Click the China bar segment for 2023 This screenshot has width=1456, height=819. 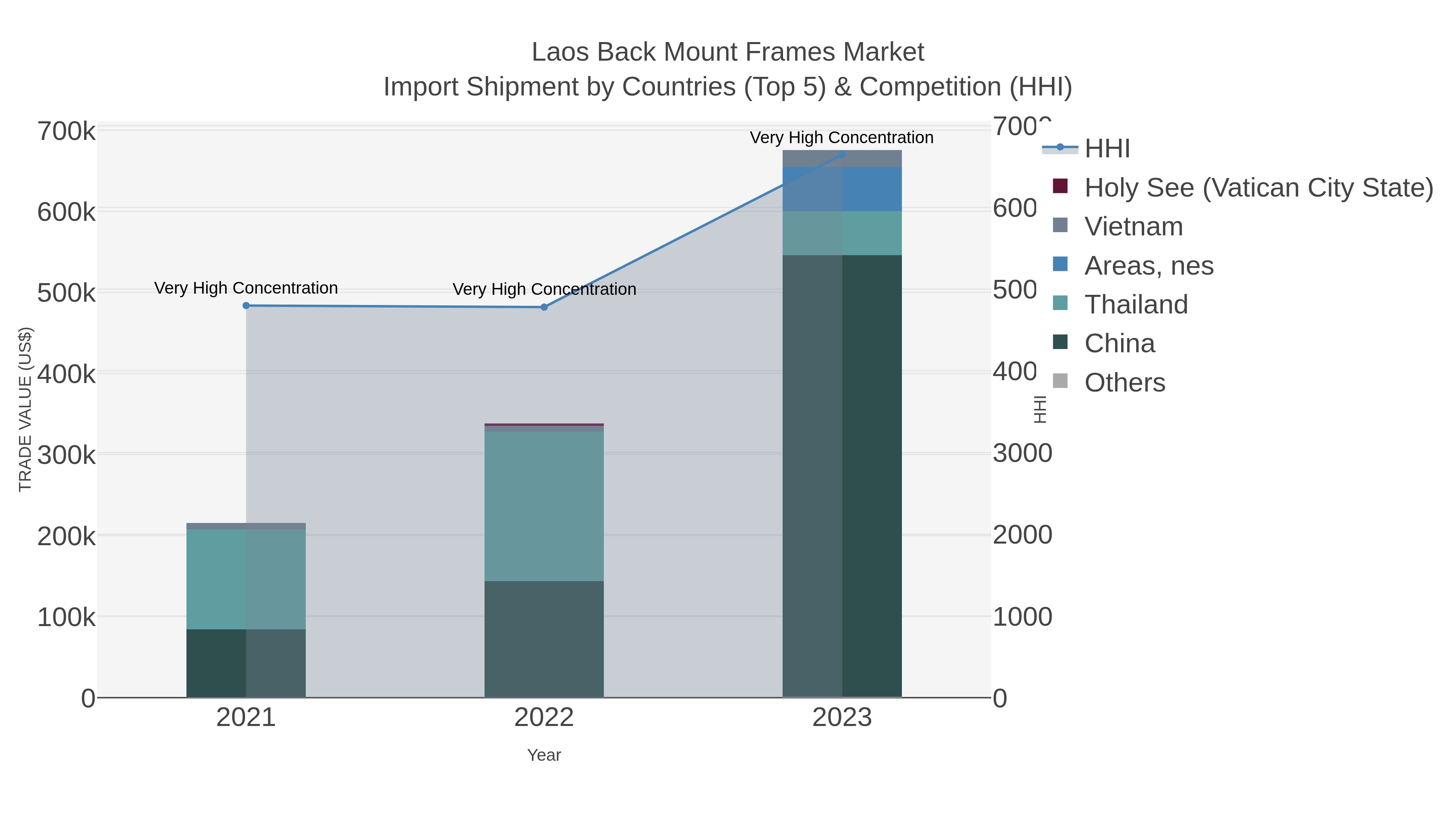click(842, 476)
